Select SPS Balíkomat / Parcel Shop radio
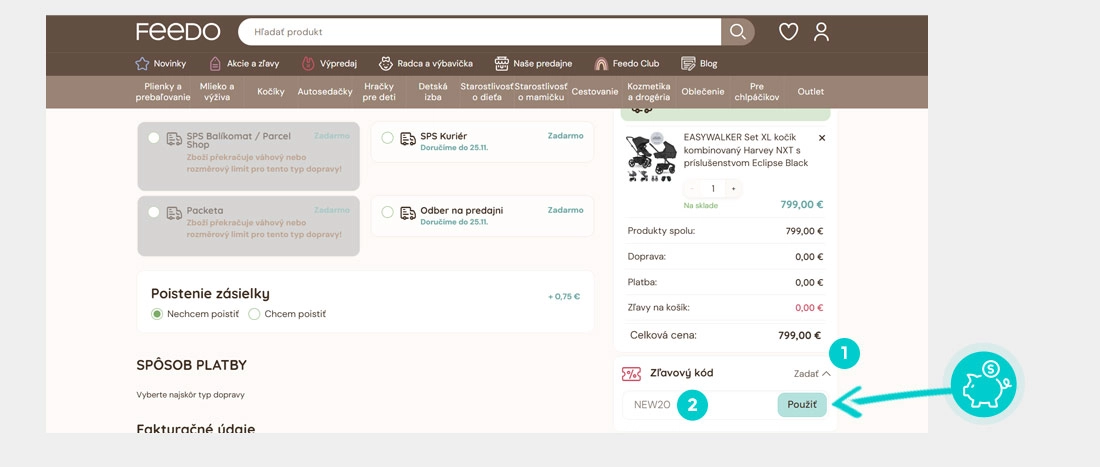The width and height of the screenshot is (1100, 467). 154,137
